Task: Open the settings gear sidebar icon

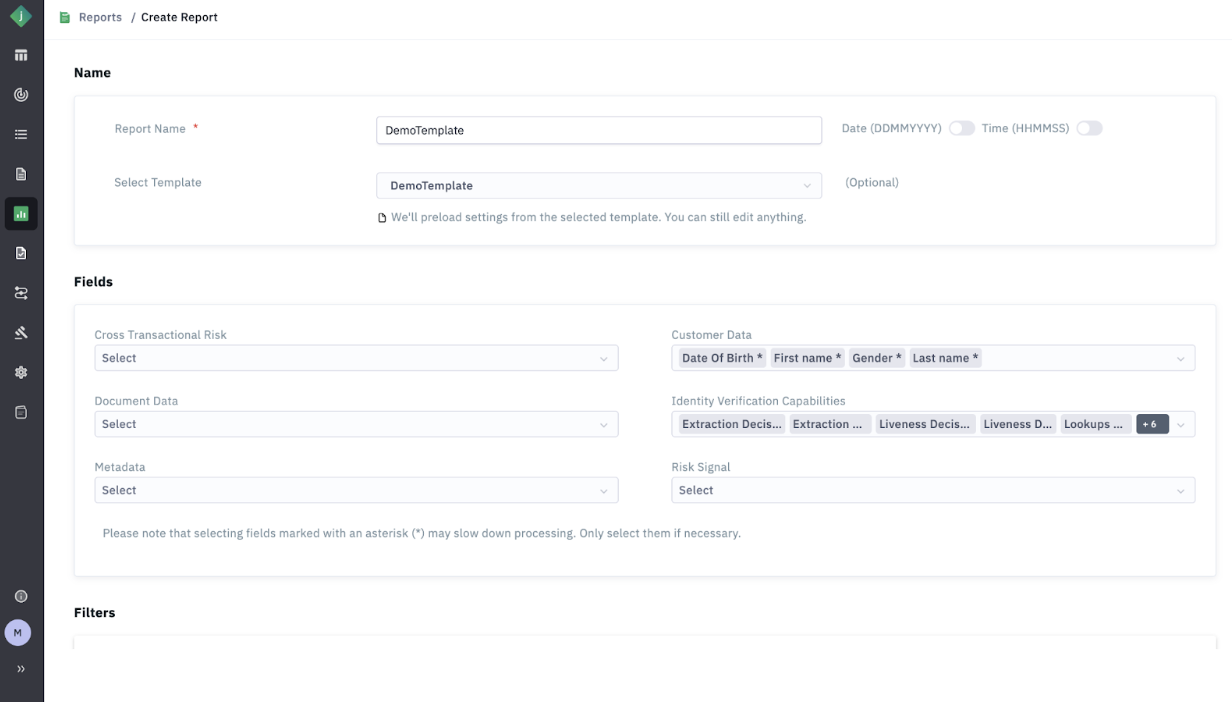Action: click(21, 372)
